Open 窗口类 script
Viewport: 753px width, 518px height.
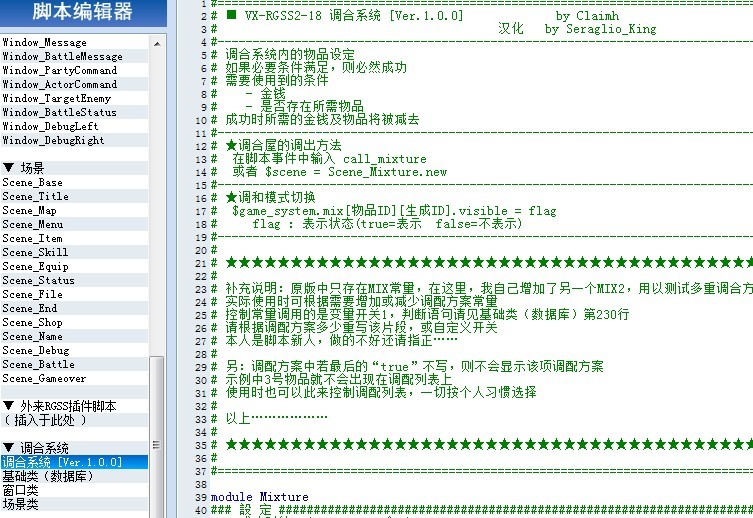point(74,490)
